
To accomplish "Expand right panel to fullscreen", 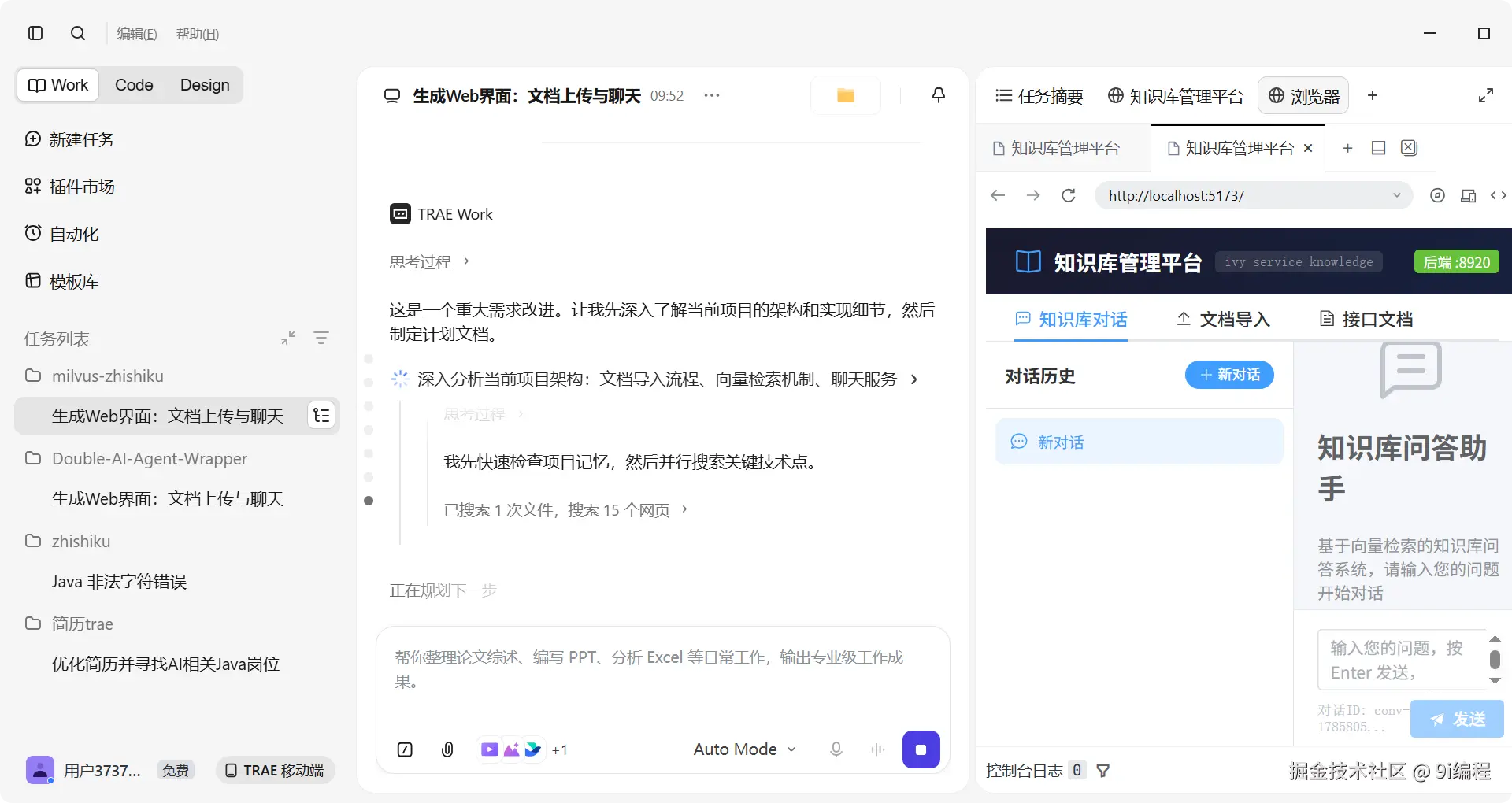I will (x=1486, y=95).
